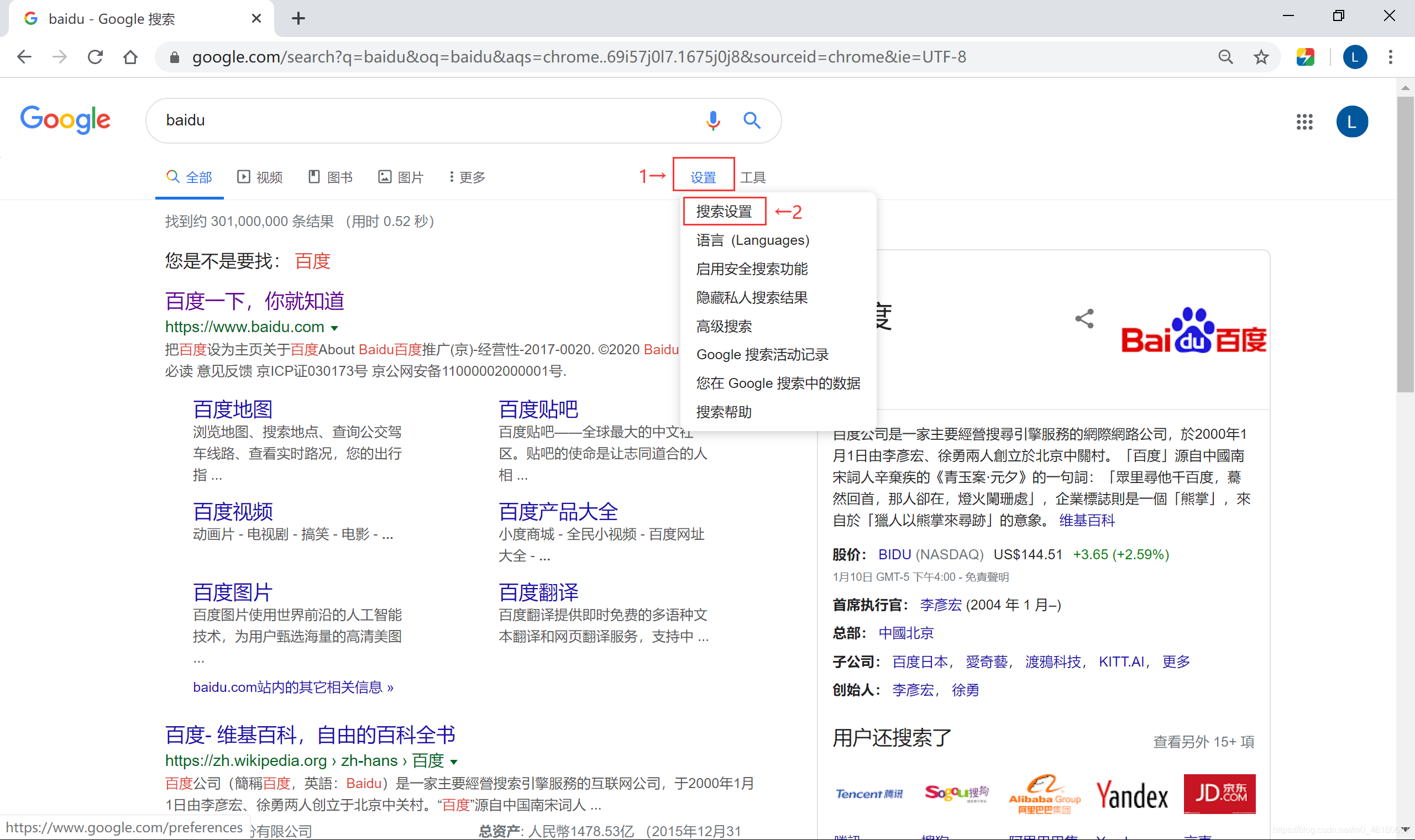This screenshot has height=840, width=1415.
Task: Select 隐藏私人搜索结果 option
Action: point(751,297)
